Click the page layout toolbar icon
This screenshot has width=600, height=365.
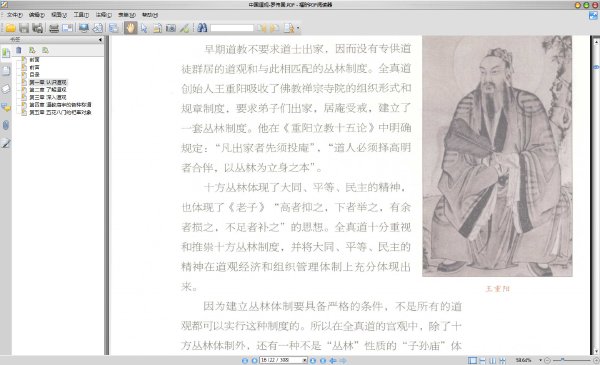pos(114,28)
